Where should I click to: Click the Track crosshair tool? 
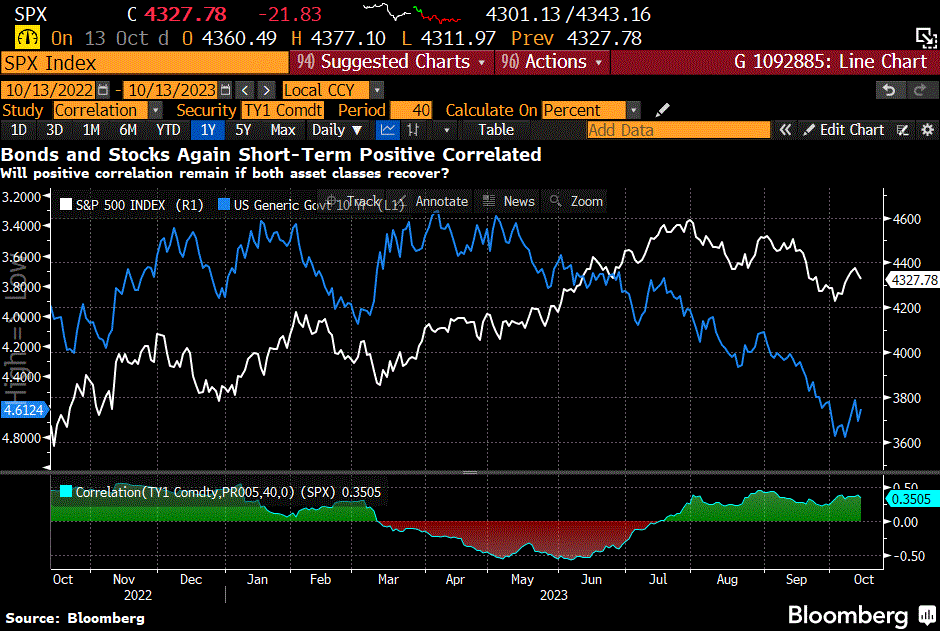354,201
